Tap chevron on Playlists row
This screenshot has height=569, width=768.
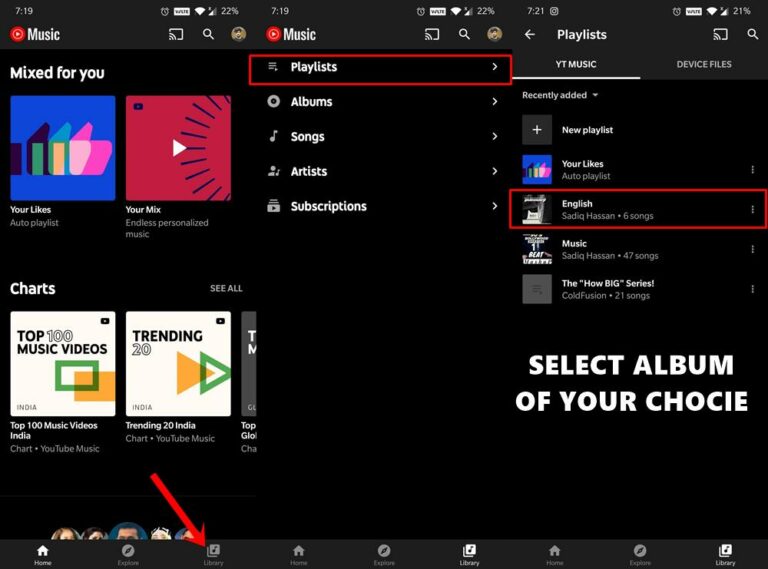pyautogui.click(x=495, y=67)
